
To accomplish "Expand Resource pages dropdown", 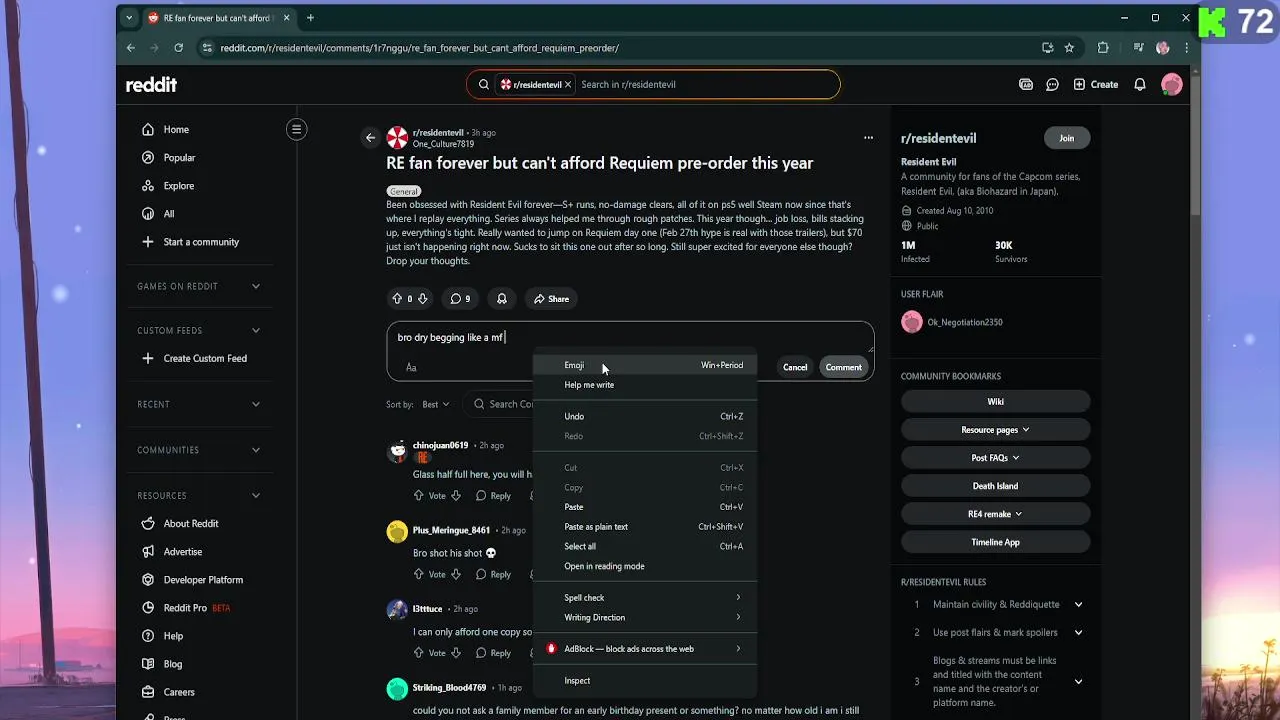I will coord(995,429).
